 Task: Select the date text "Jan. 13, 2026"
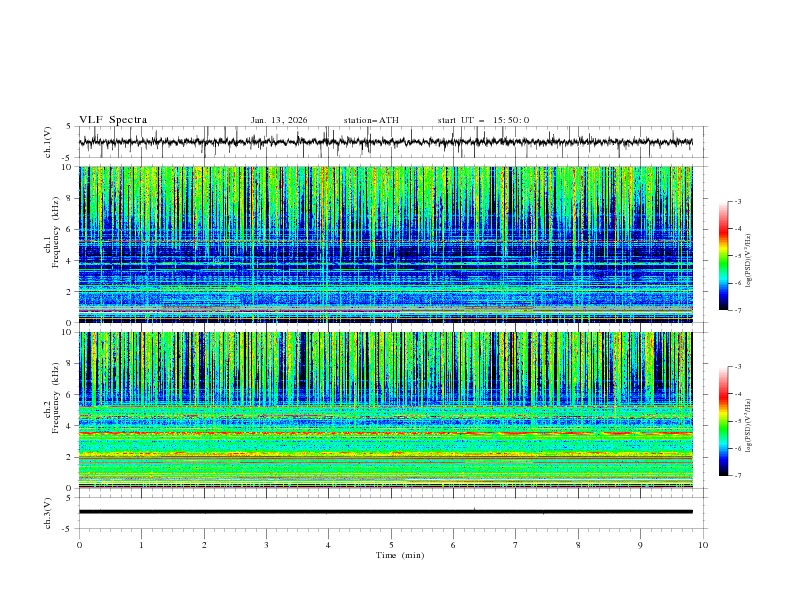click(x=279, y=120)
